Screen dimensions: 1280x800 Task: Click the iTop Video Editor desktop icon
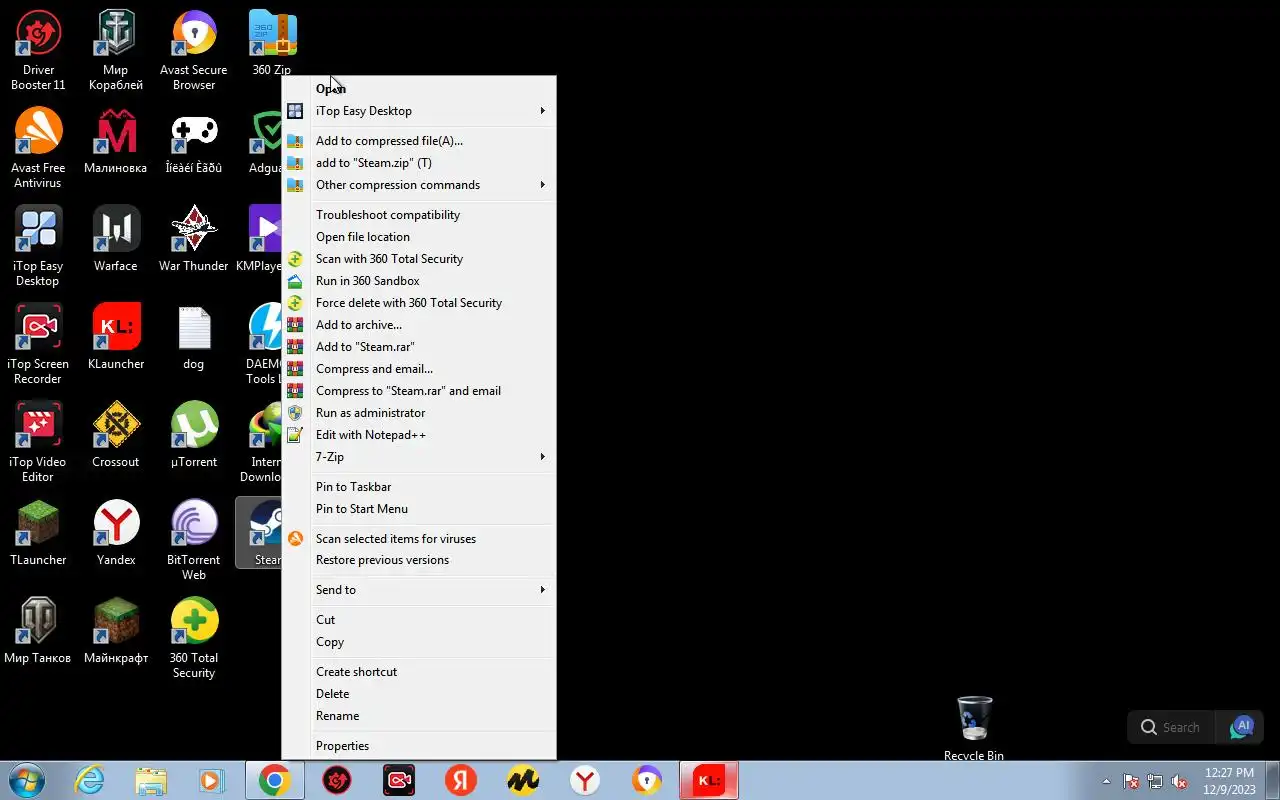click(38, 442)
